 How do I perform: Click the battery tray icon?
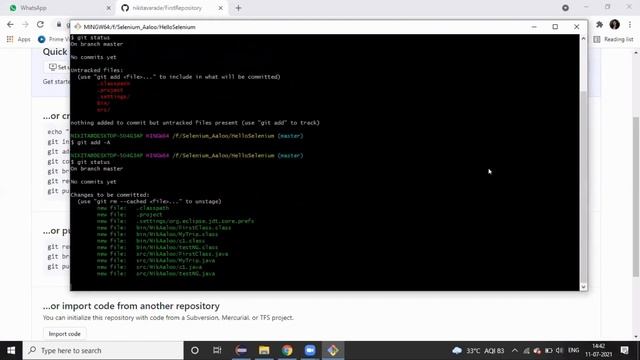(x=549, y=351)
